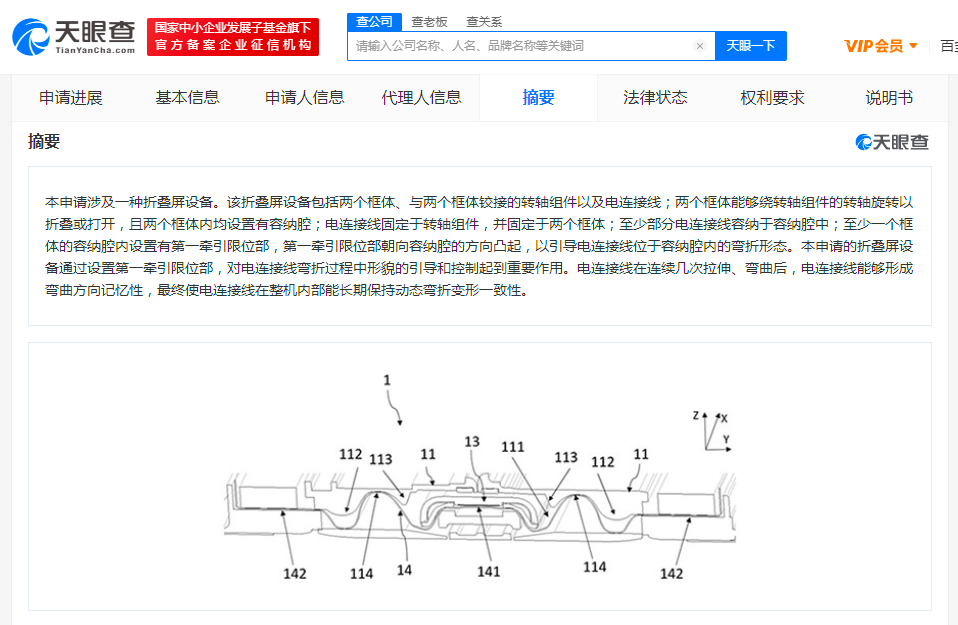Viewport: 958px width, 625px height.
Task: Open the 申请进展 section tab
Action: click(x=70, y=98)
